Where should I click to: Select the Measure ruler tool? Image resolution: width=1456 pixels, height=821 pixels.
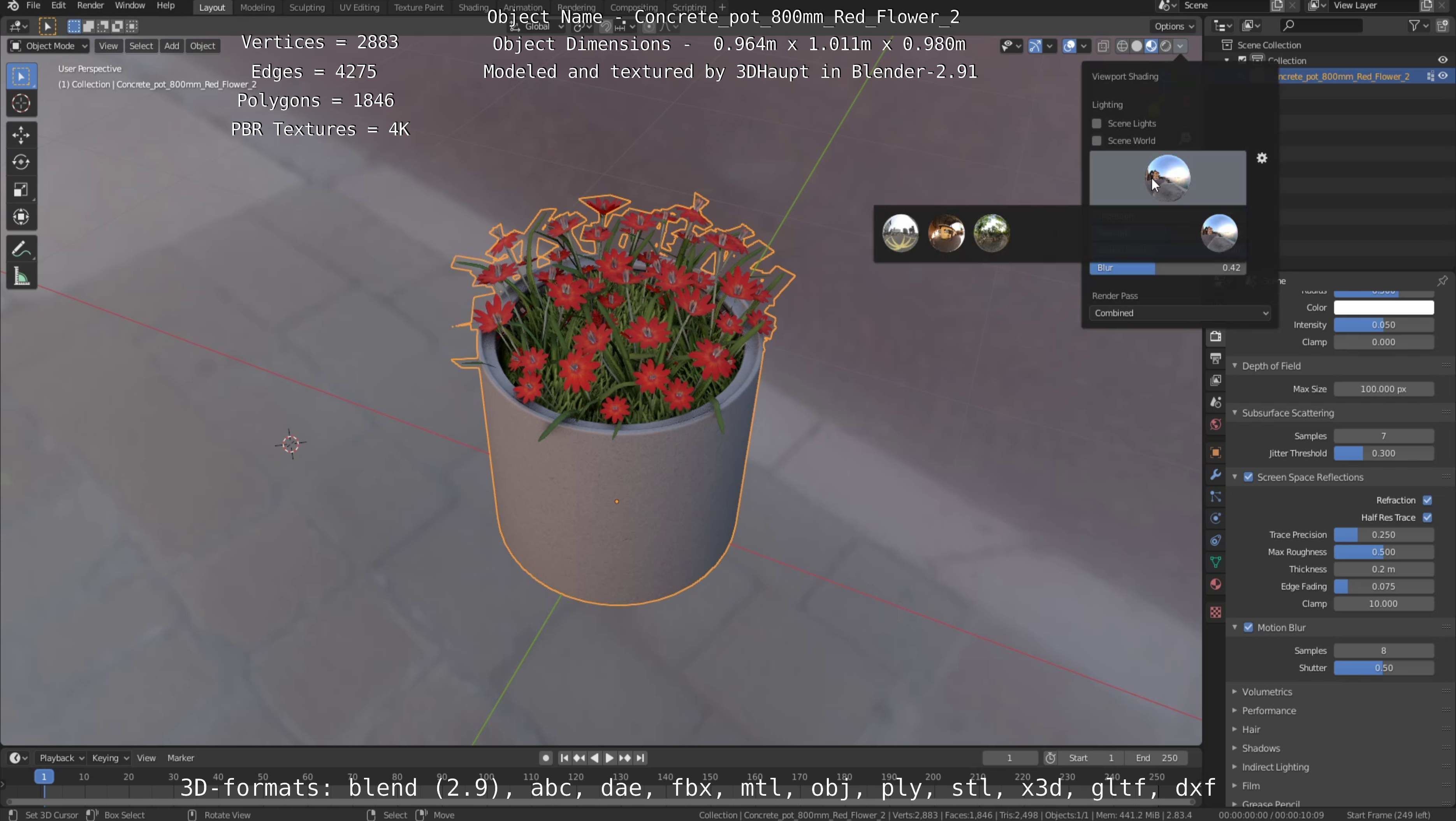21,276
